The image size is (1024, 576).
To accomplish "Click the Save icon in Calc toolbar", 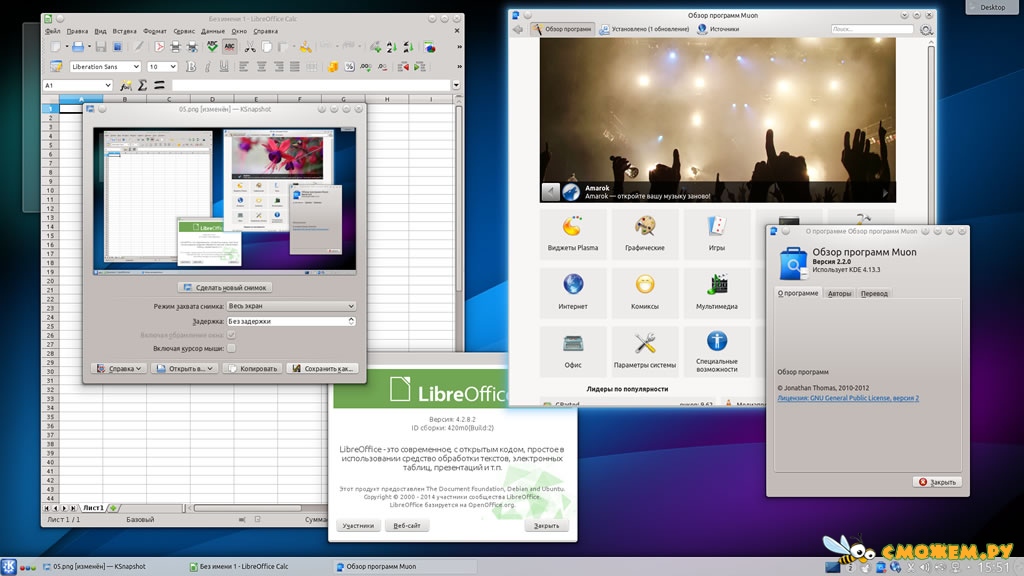I will tap(101, 47).
